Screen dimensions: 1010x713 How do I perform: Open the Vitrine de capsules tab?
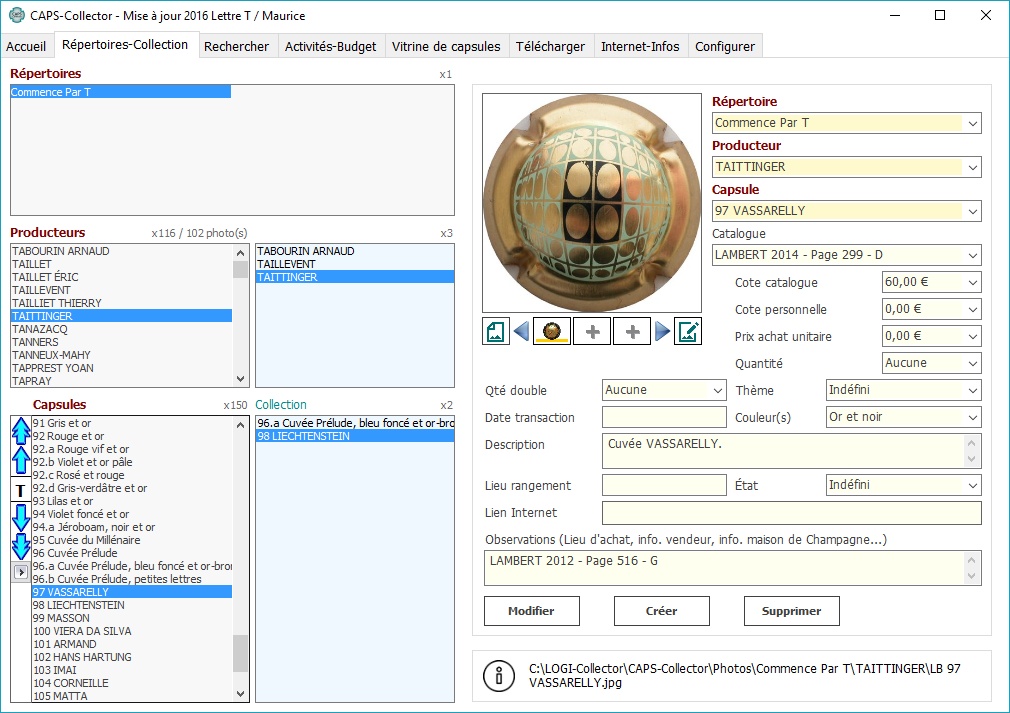coord(446,46)
